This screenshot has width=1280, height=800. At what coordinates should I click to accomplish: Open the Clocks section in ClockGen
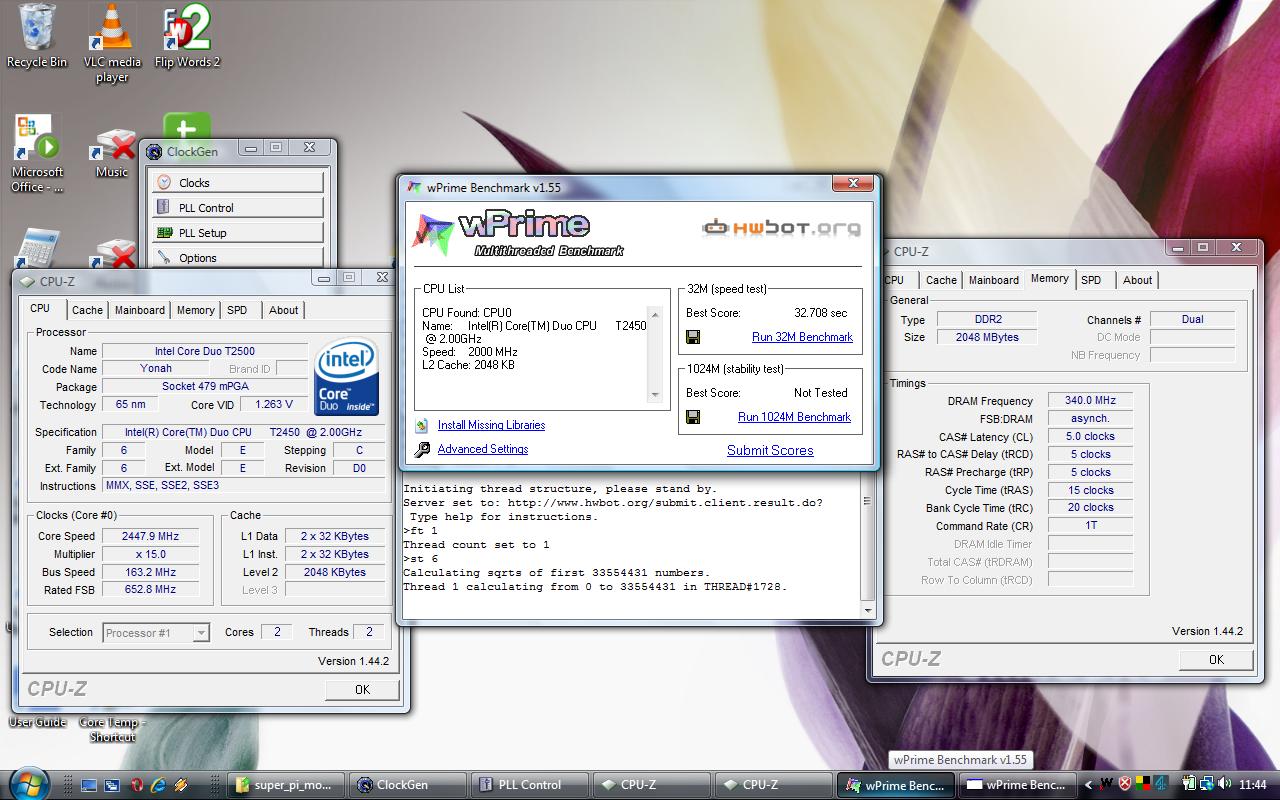point(238,183)
